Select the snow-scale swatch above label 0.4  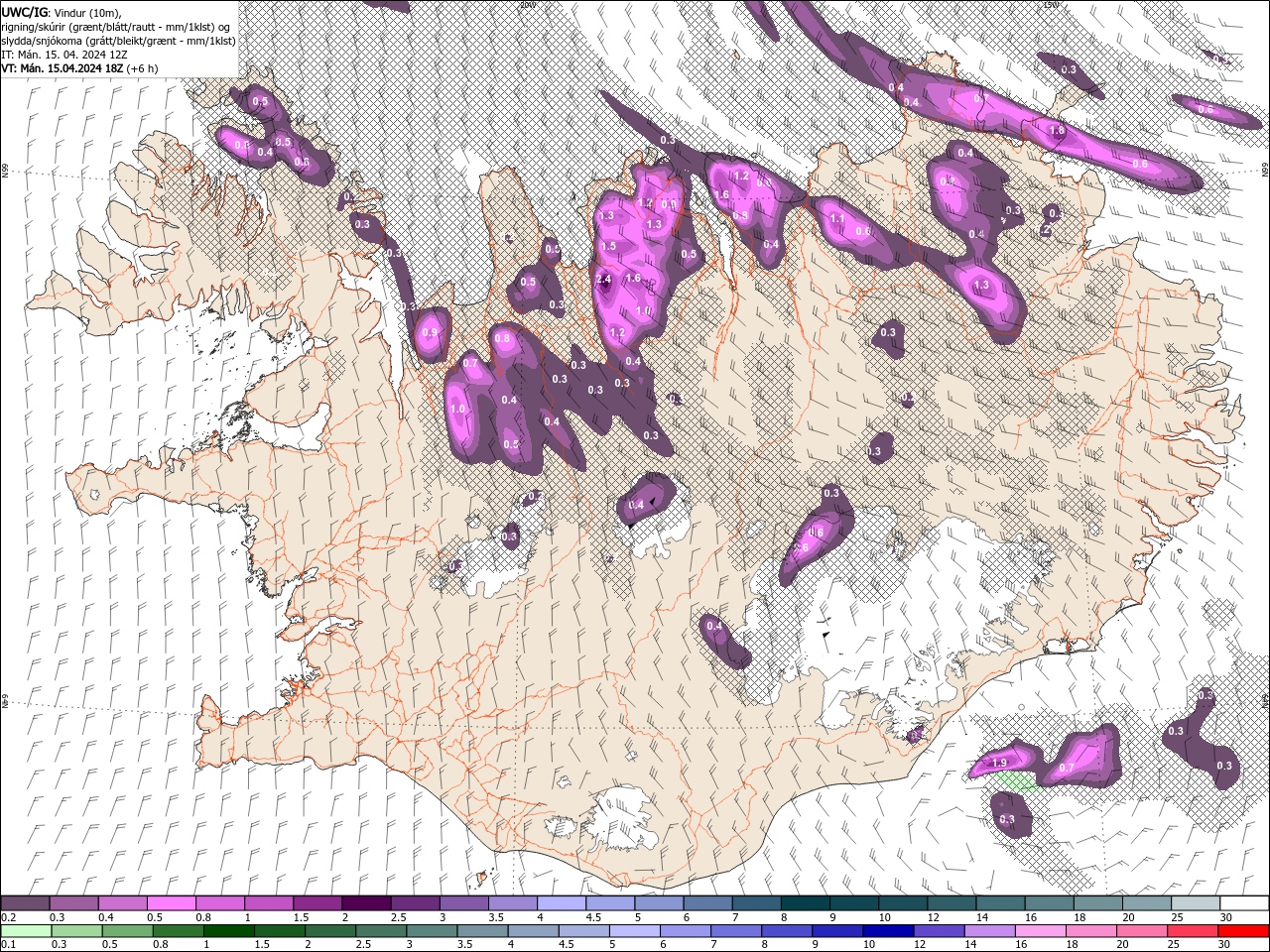tap(123, 903)
